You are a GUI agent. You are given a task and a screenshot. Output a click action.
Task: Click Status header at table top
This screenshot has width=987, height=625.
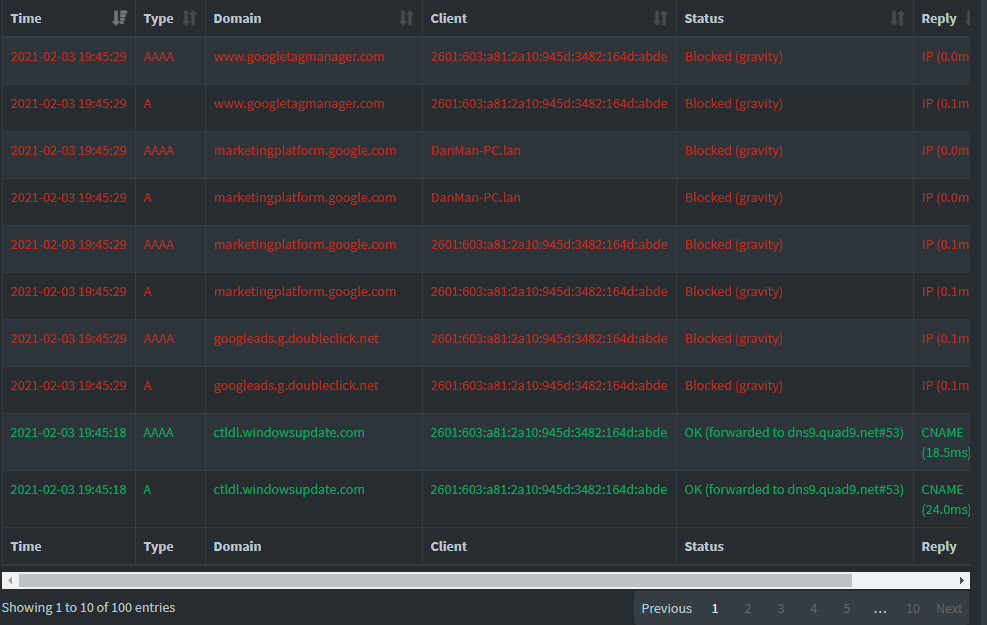[x=704, y=18]
